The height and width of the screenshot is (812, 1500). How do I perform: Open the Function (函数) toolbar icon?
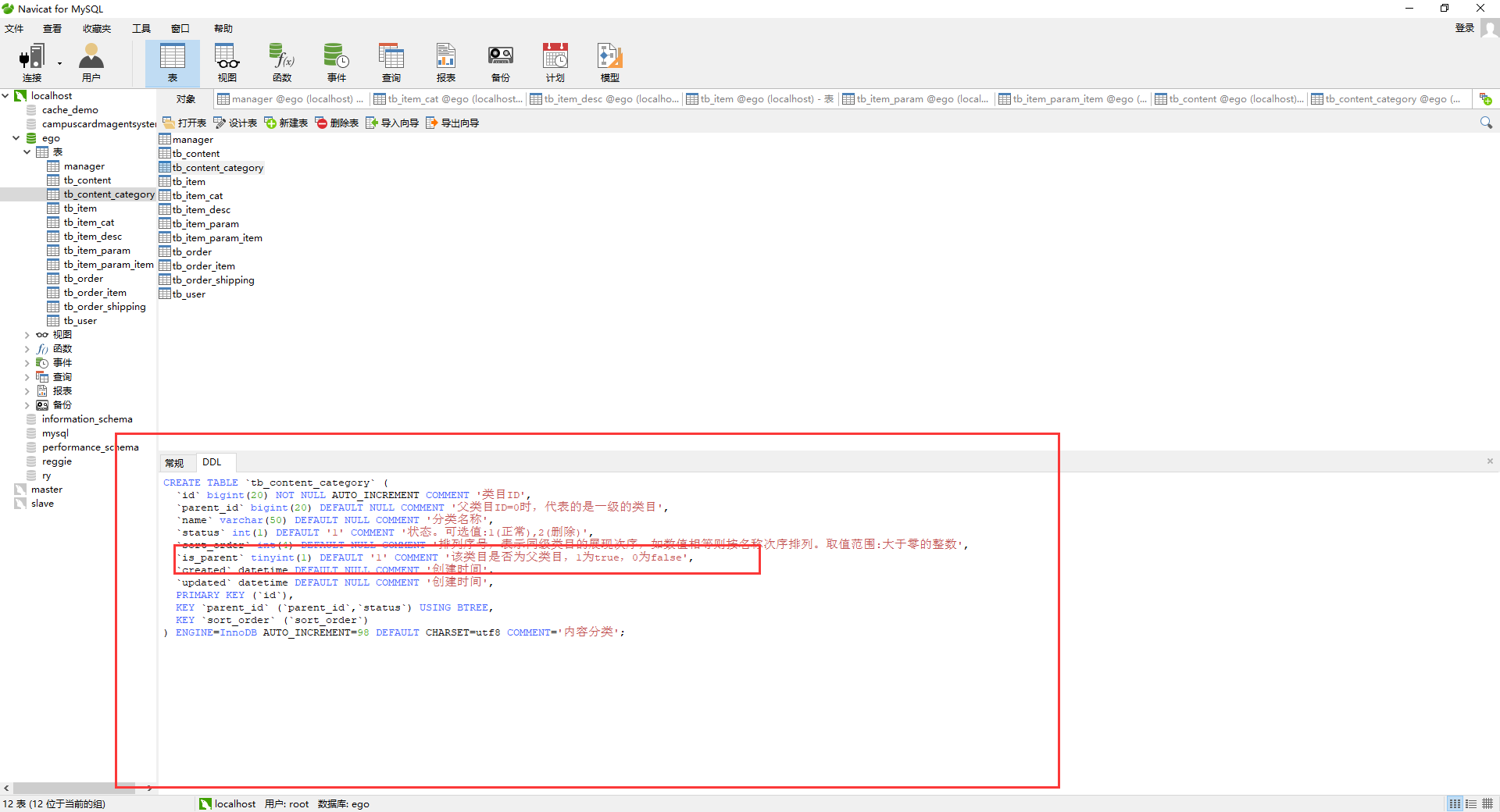(282, 62)
